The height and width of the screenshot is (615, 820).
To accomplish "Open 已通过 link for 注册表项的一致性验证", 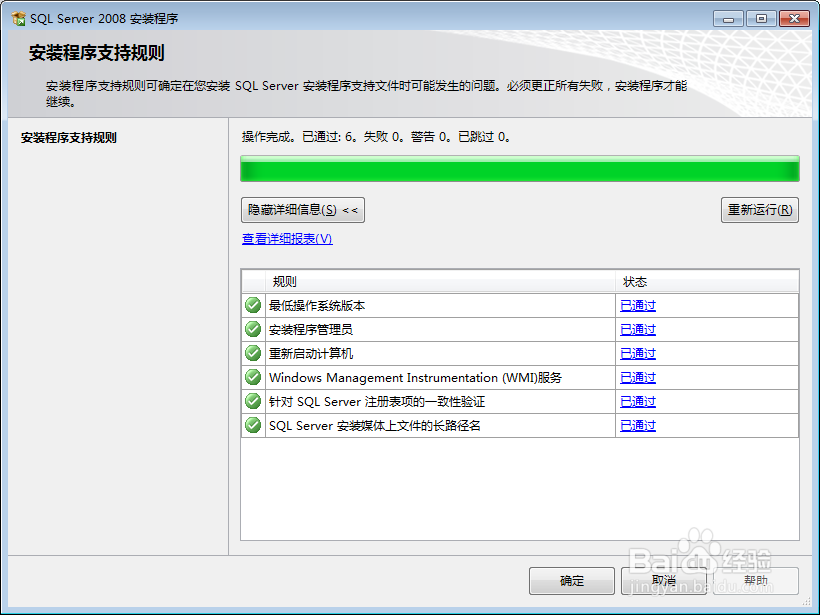I will (638, 402).
